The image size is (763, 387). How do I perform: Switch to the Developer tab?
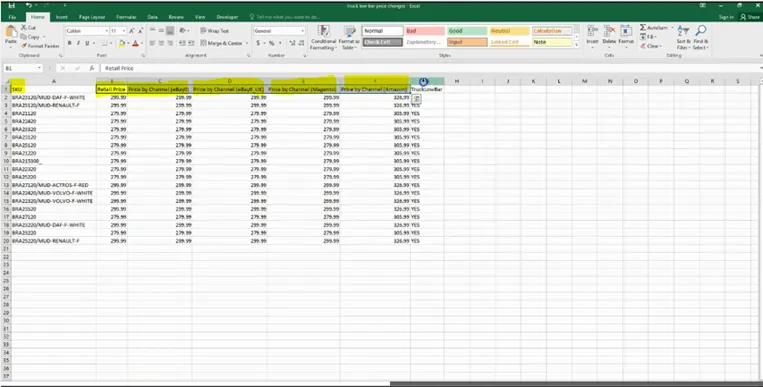tap(227, 17)
